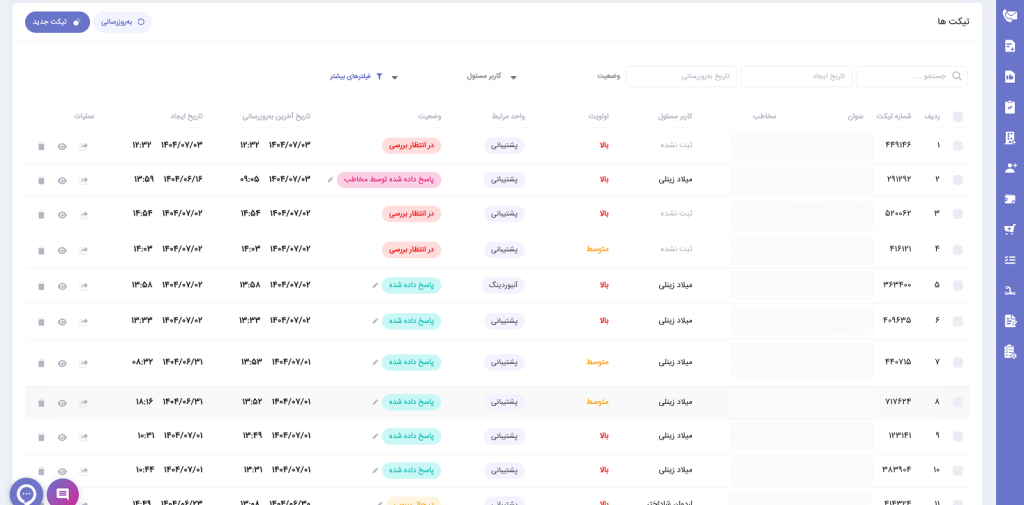Image resolution: width=1024 pixels, height=505 pixels.
Task: Edit status pencil icon for ticket 409635
Action: pos(375,321)
